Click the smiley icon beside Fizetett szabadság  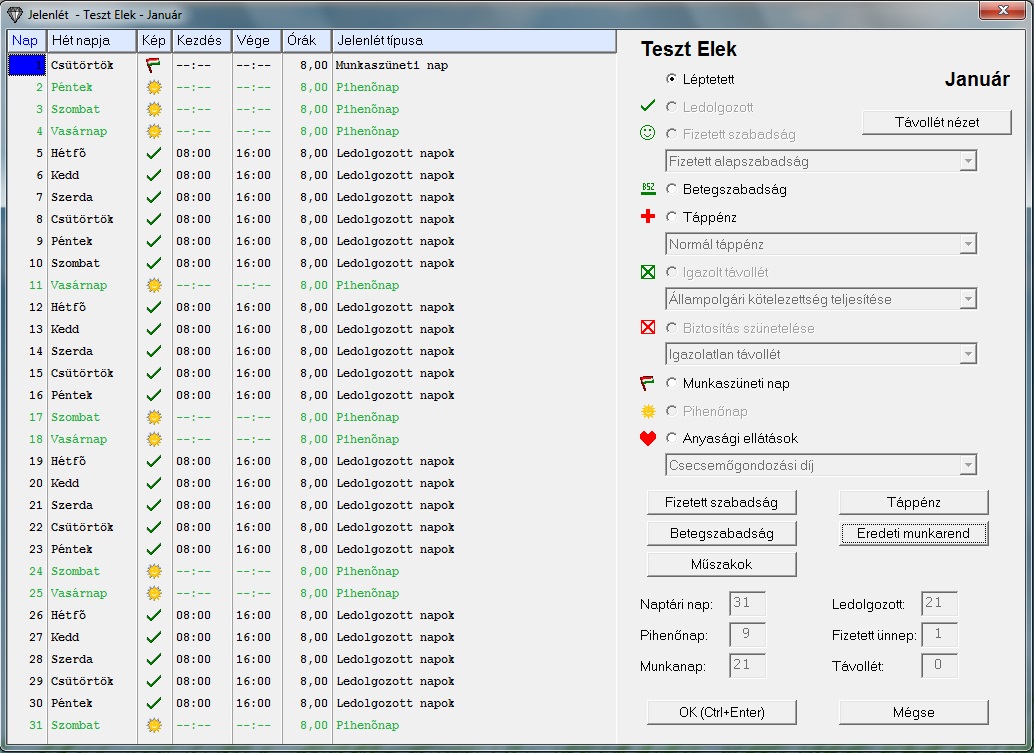click(x=648, y=133)
